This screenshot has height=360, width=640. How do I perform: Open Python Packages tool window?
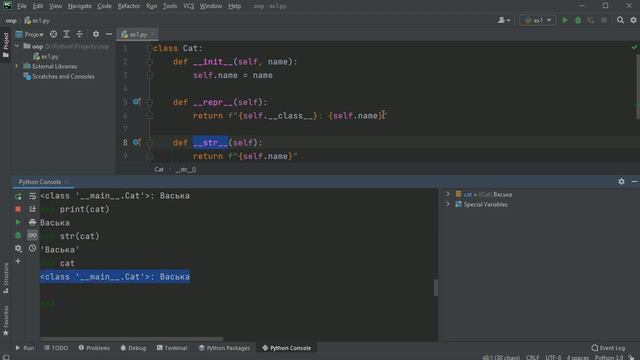pyautogui.click(x=224, y=348)
